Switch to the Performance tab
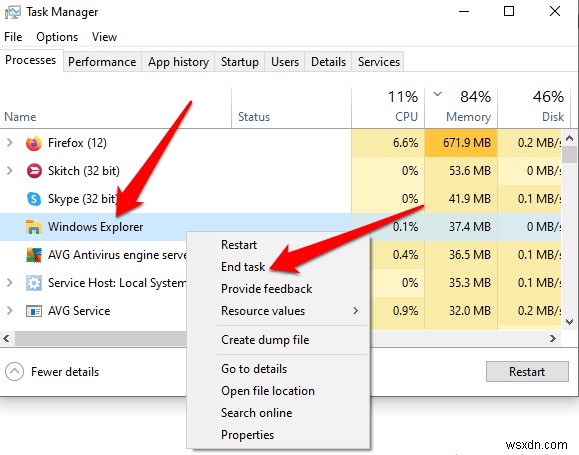The height and width of the screenshot is (455, 579). pyautogui.click(x=102, y=62)
